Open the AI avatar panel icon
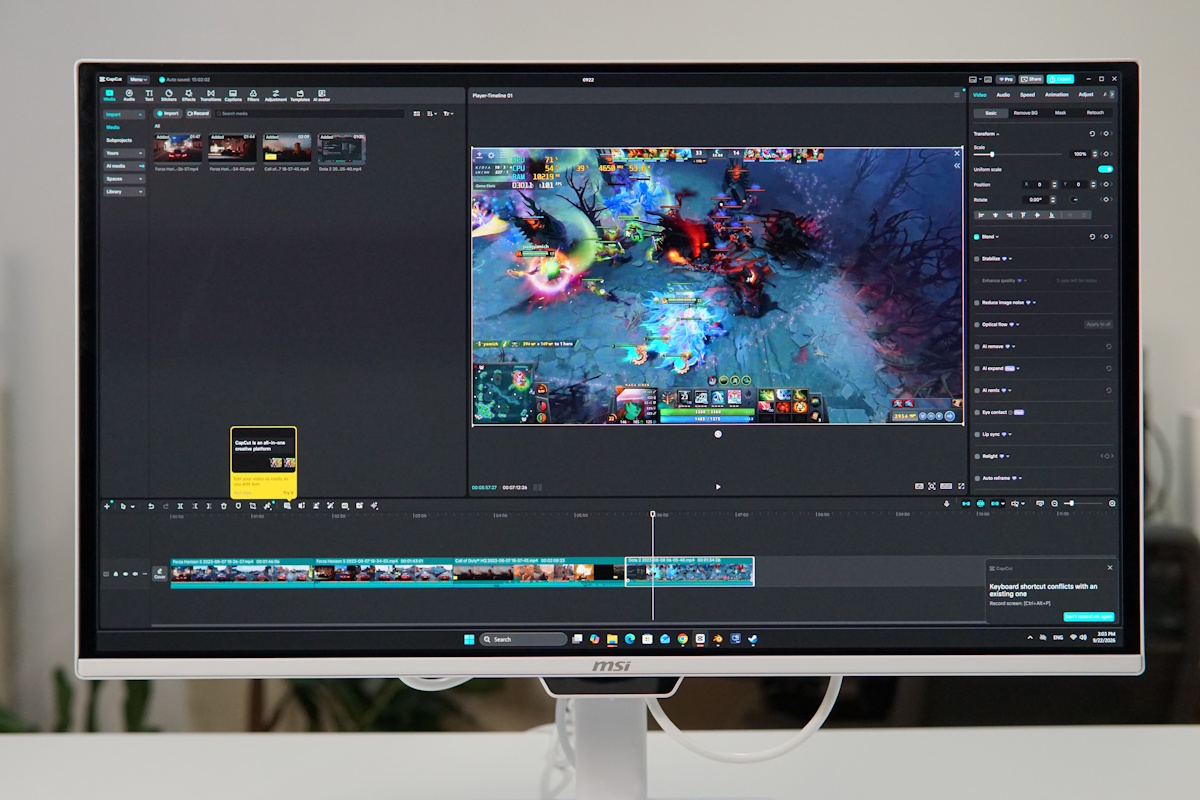 323,93
